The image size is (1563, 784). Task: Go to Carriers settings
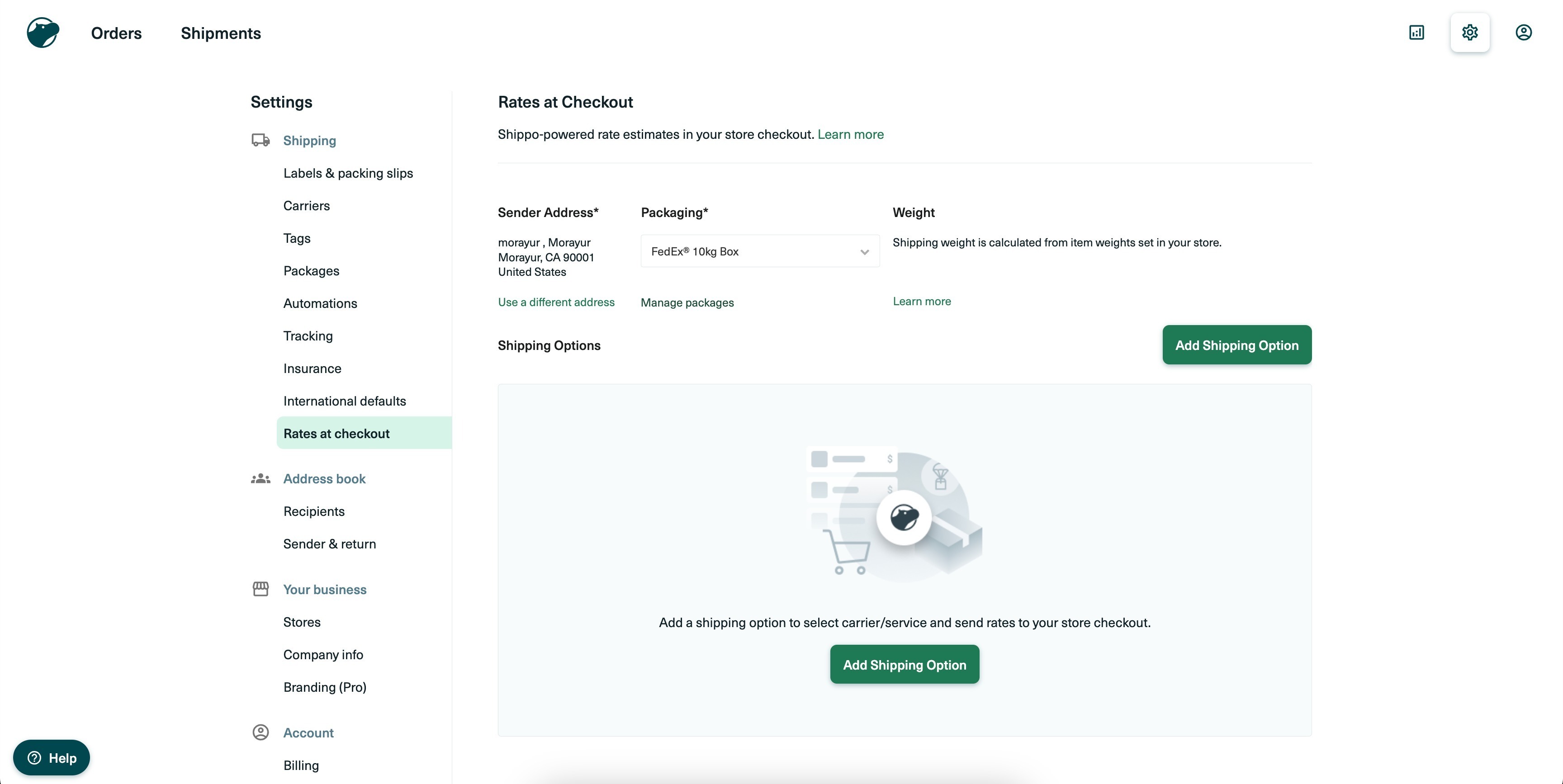coord(307,206)
